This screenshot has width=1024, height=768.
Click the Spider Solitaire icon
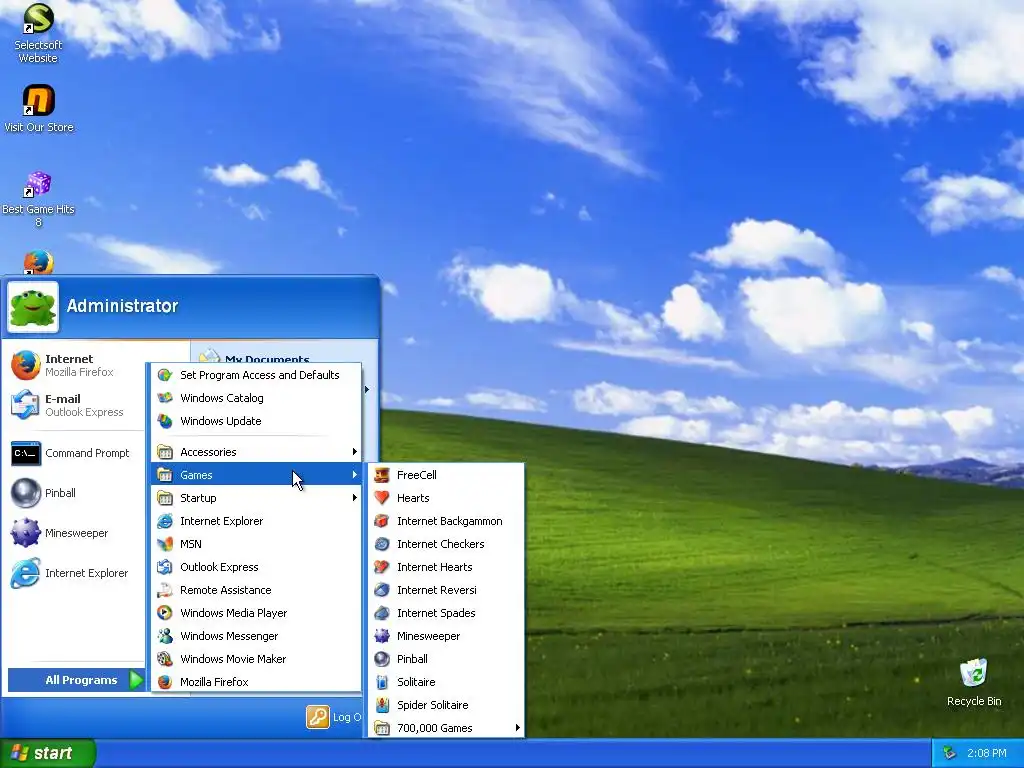click(x=382, y=705)
